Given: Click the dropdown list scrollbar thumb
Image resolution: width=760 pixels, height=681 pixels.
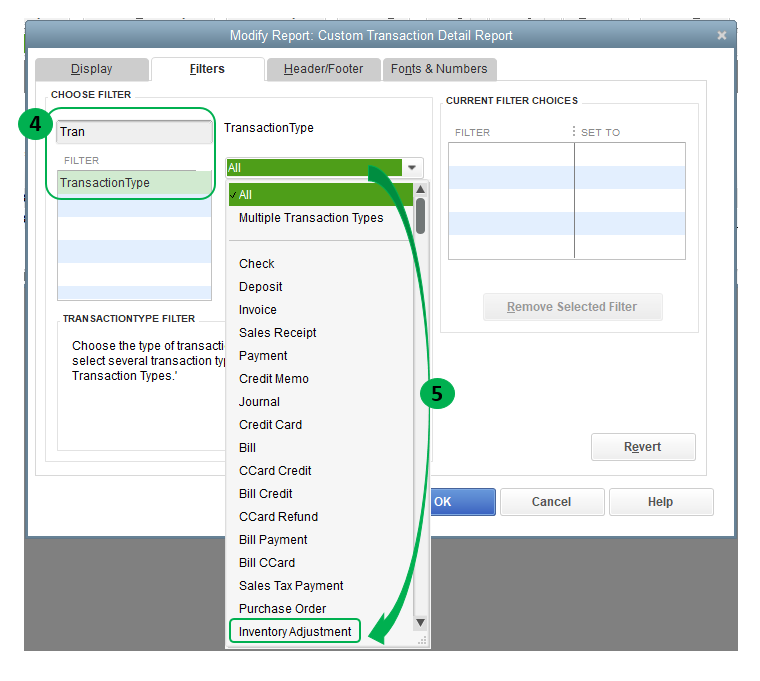Looking at the screenshot, I should 421,216.
